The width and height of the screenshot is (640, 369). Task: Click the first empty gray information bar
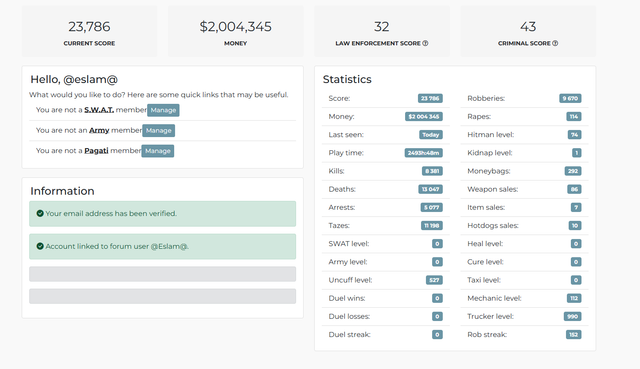(162, 274)
